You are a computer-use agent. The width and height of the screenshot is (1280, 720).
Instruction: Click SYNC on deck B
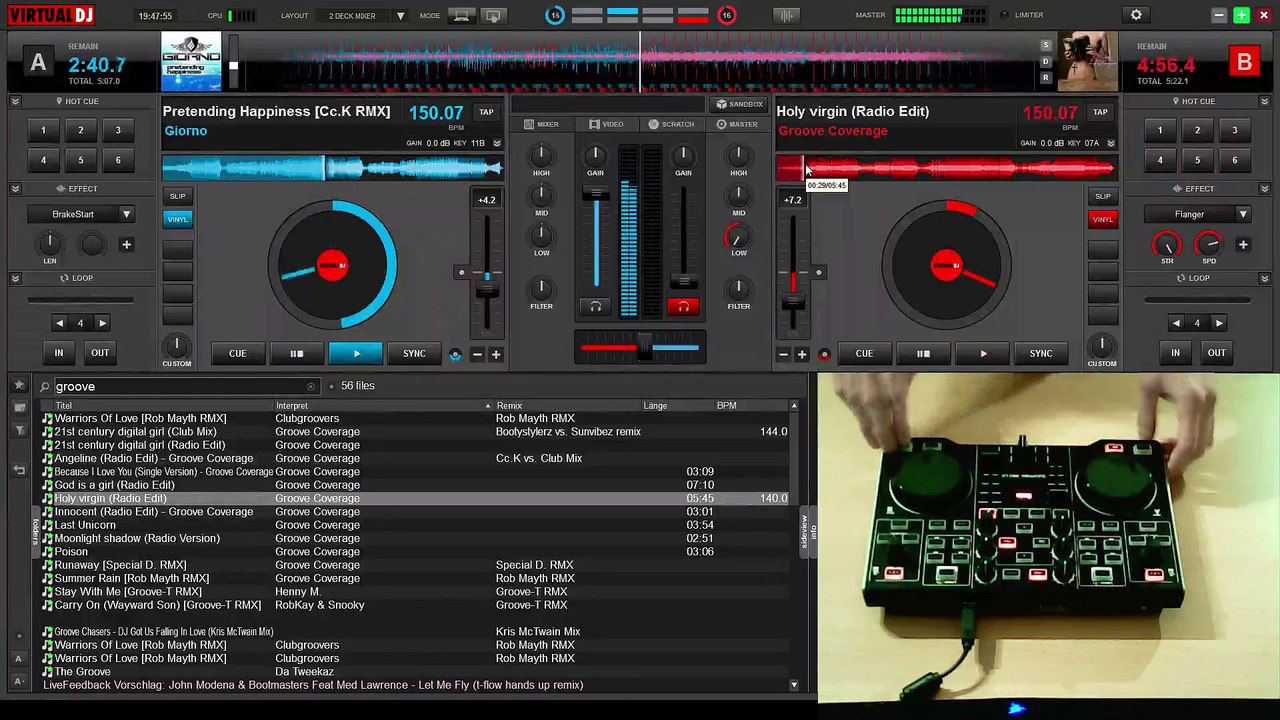coord(1040,353)
